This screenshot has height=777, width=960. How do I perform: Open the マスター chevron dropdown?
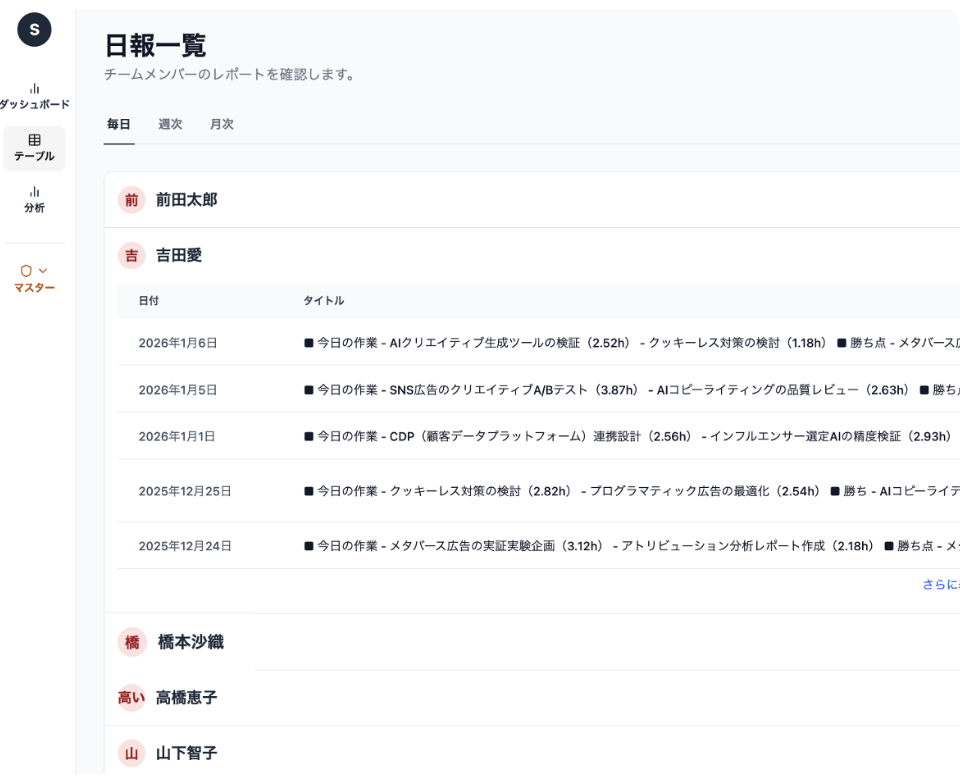click(x=44, y=269)
